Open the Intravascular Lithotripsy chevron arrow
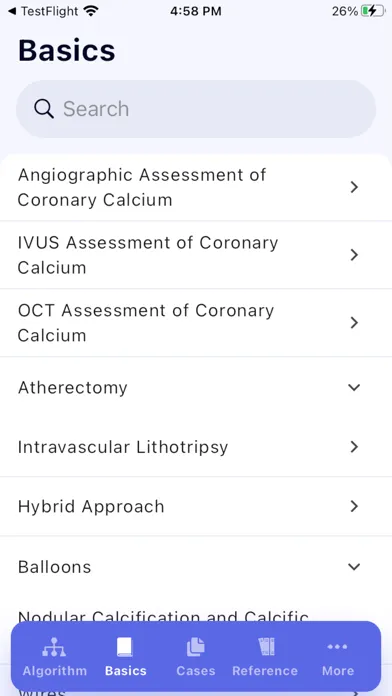Viewport: 392px width, 696px height. tap(354, 447)
